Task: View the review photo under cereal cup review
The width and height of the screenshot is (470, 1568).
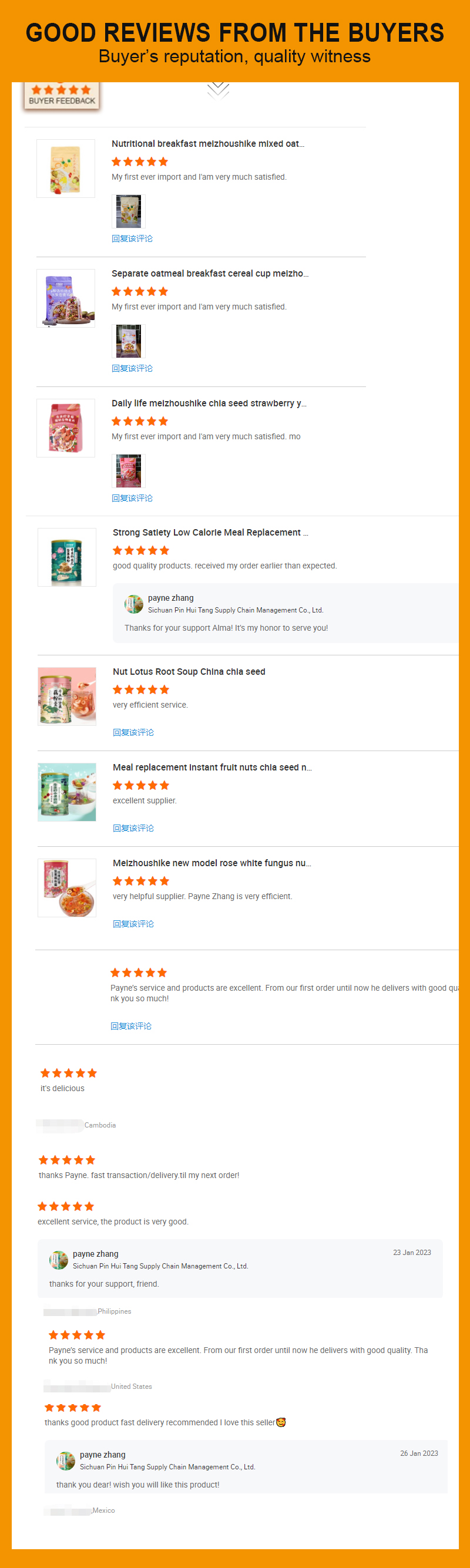Action: [x=129, y=341]
